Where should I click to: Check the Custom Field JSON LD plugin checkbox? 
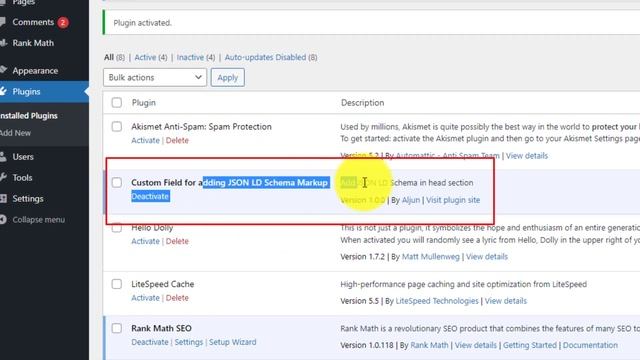(117, 182)
